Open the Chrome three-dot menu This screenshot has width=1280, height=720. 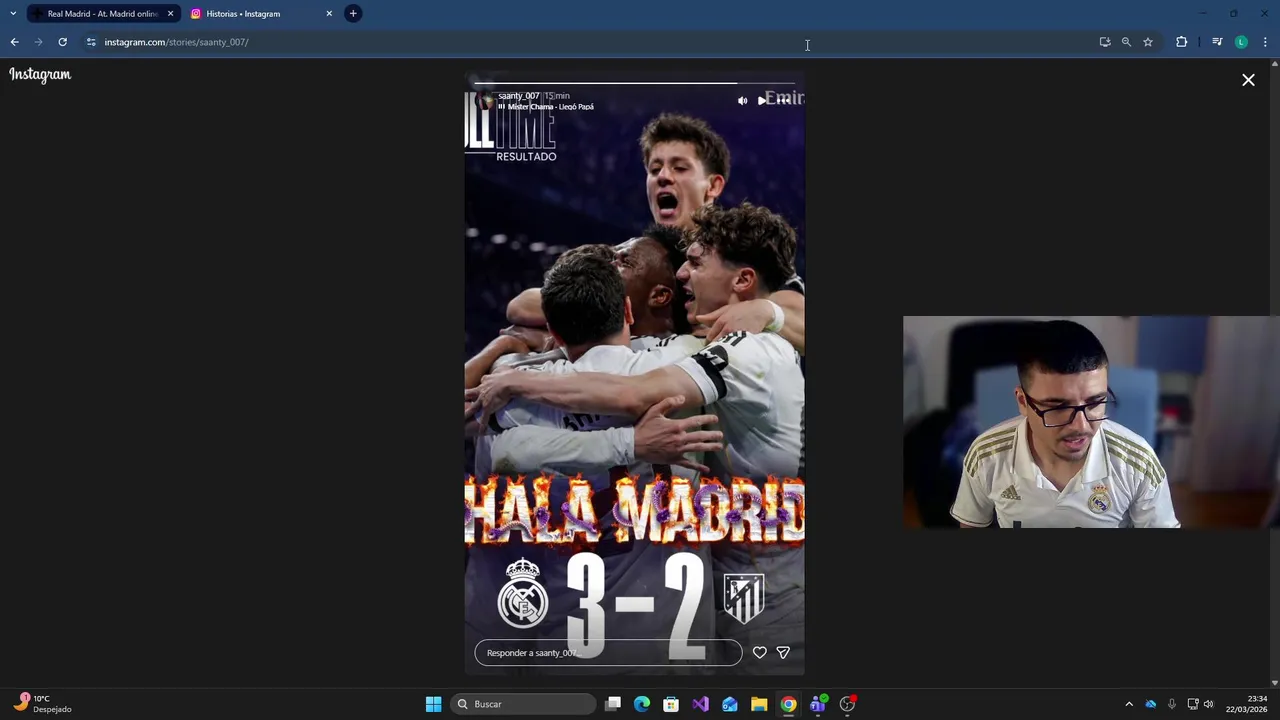pyautogui.click(x=1265, y=42)
